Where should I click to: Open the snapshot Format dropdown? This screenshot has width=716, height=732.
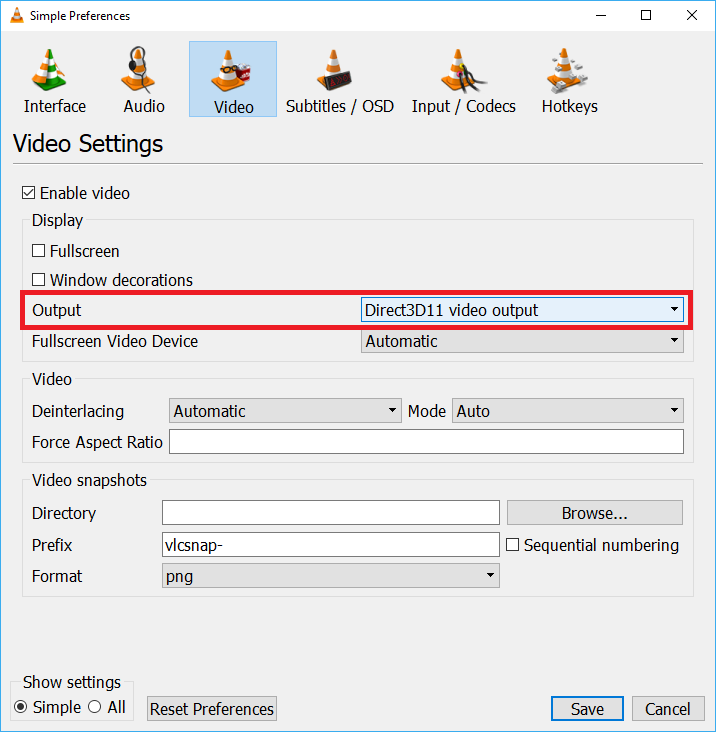click(330, 576)
